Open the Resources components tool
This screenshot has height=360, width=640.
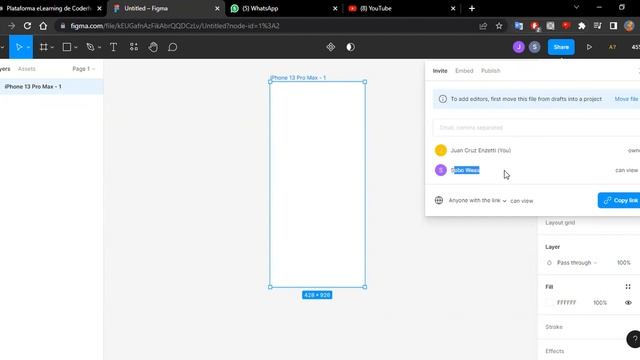point(134,47)
